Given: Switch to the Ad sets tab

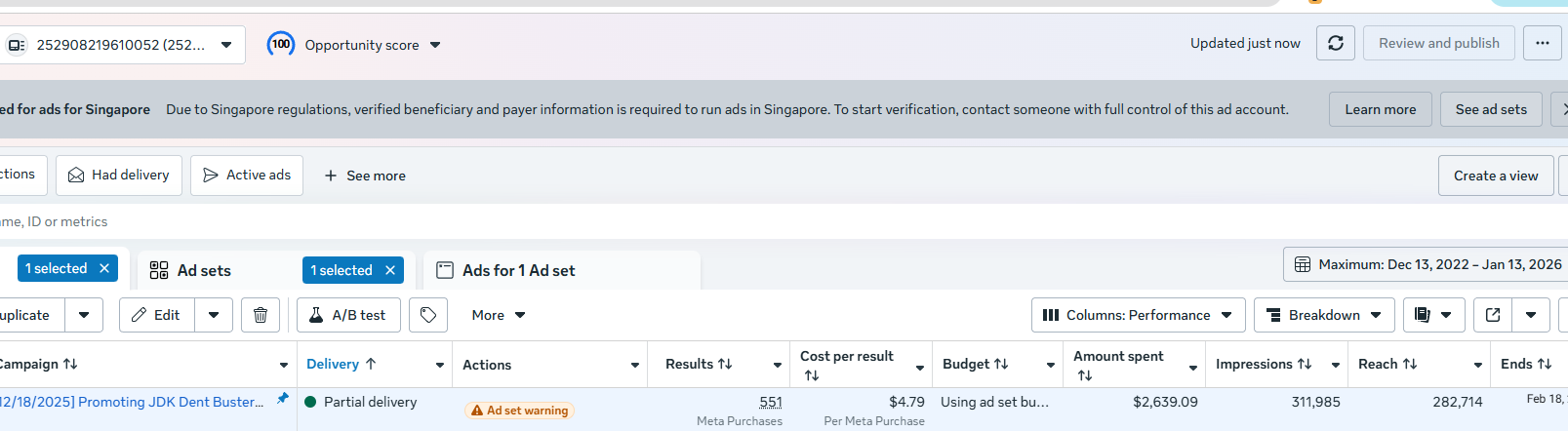Looking at the screenshot, I should click(x=204, y=270).
